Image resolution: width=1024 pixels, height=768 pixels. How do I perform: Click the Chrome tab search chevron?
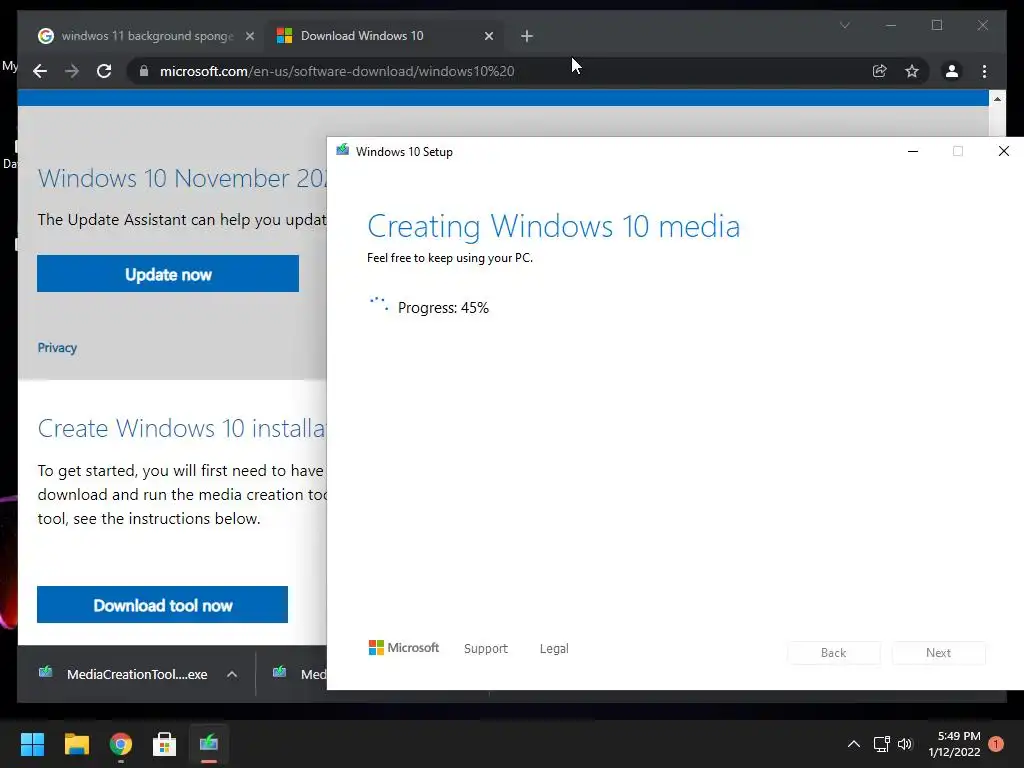pos(844,25)
